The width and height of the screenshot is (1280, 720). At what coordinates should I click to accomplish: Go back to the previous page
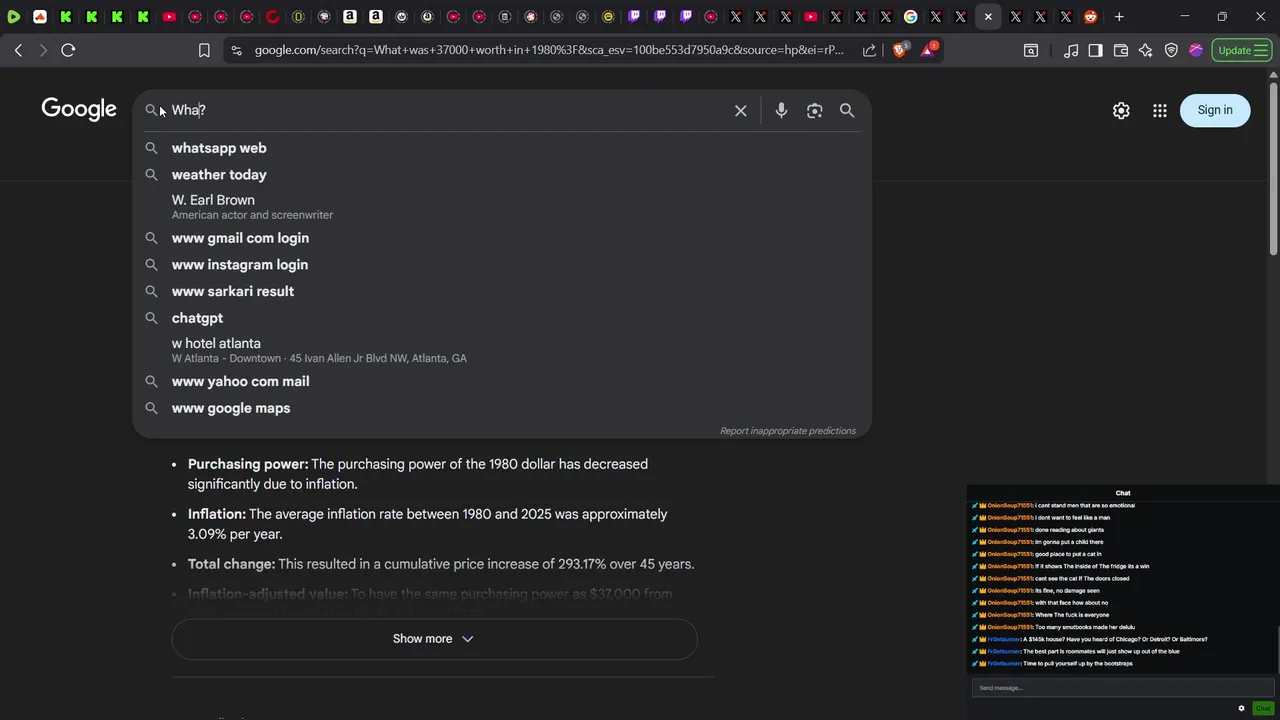18,50
